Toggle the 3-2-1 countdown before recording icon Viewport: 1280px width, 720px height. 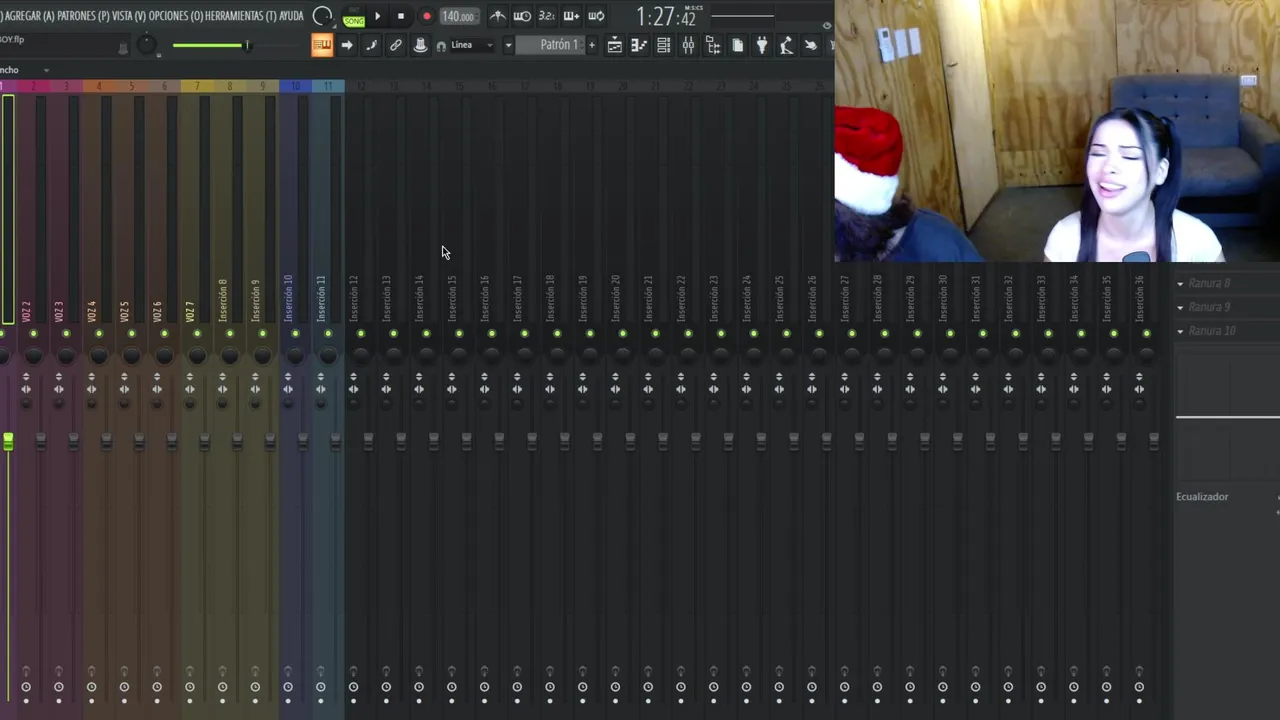[547, 16]
